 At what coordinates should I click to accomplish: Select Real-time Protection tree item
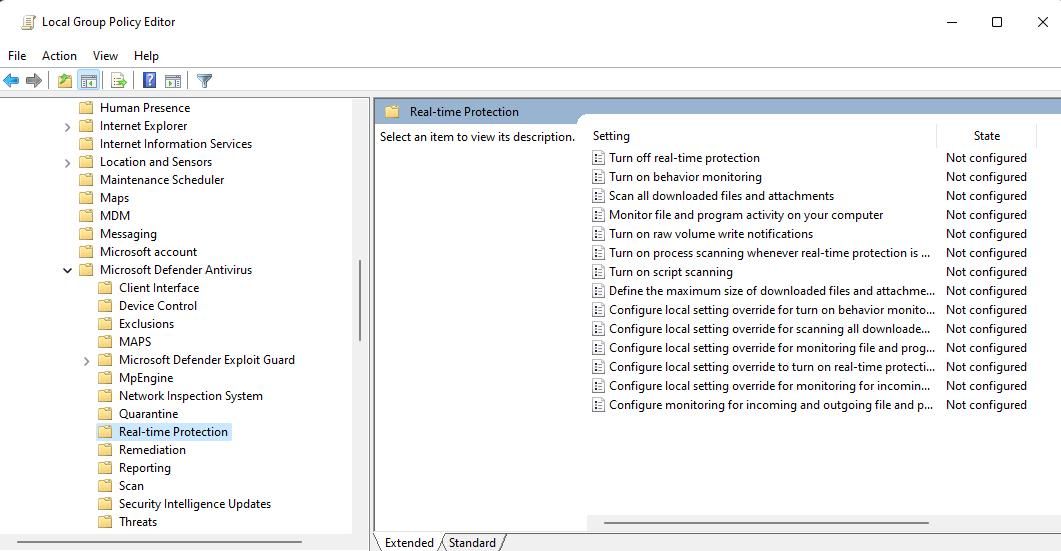(173, 432)
